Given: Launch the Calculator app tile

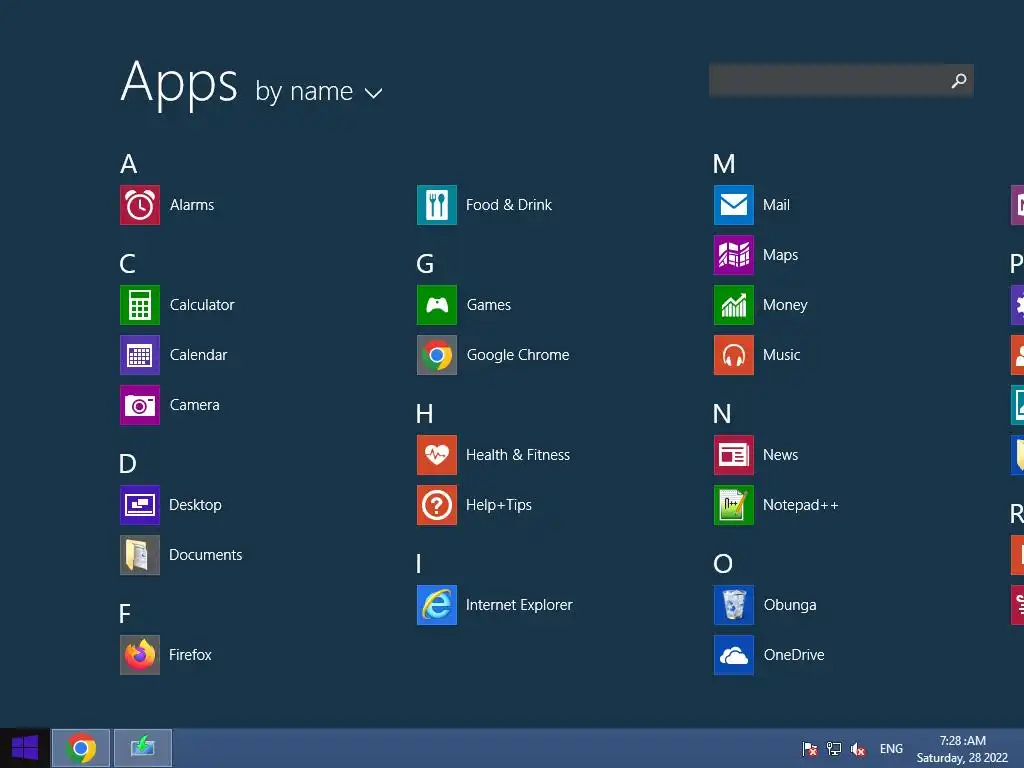Looking at the screenshot, I should coord(140,305).
